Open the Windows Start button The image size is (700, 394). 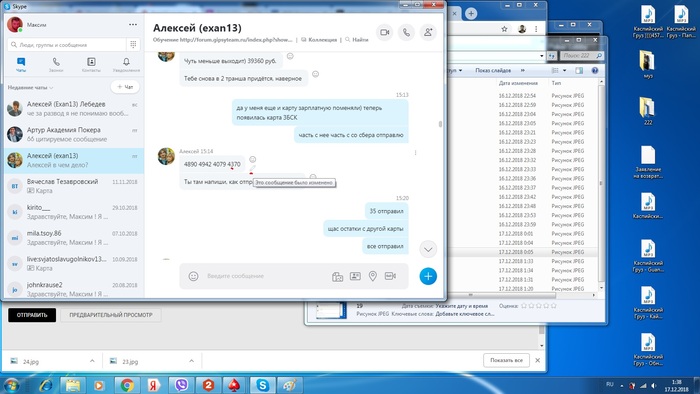click(11, 385)
